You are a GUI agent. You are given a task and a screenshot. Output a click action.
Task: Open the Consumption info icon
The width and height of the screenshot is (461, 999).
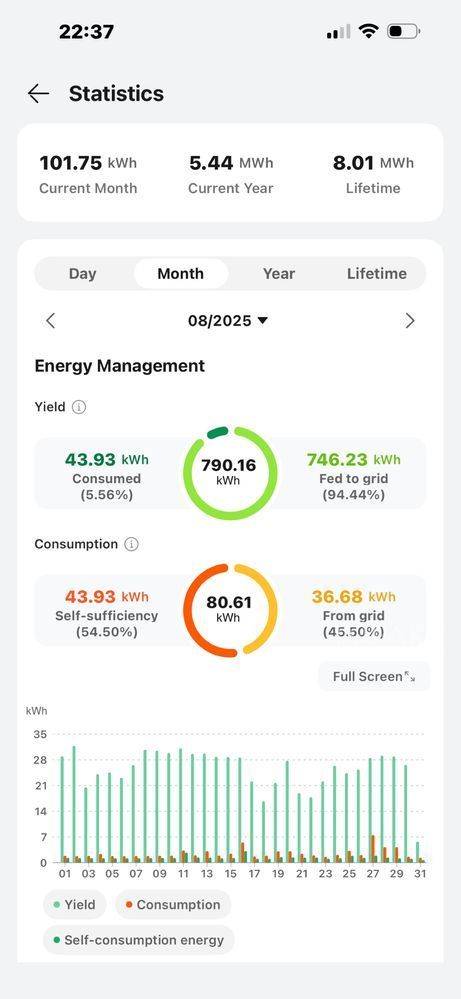[131, 545]
